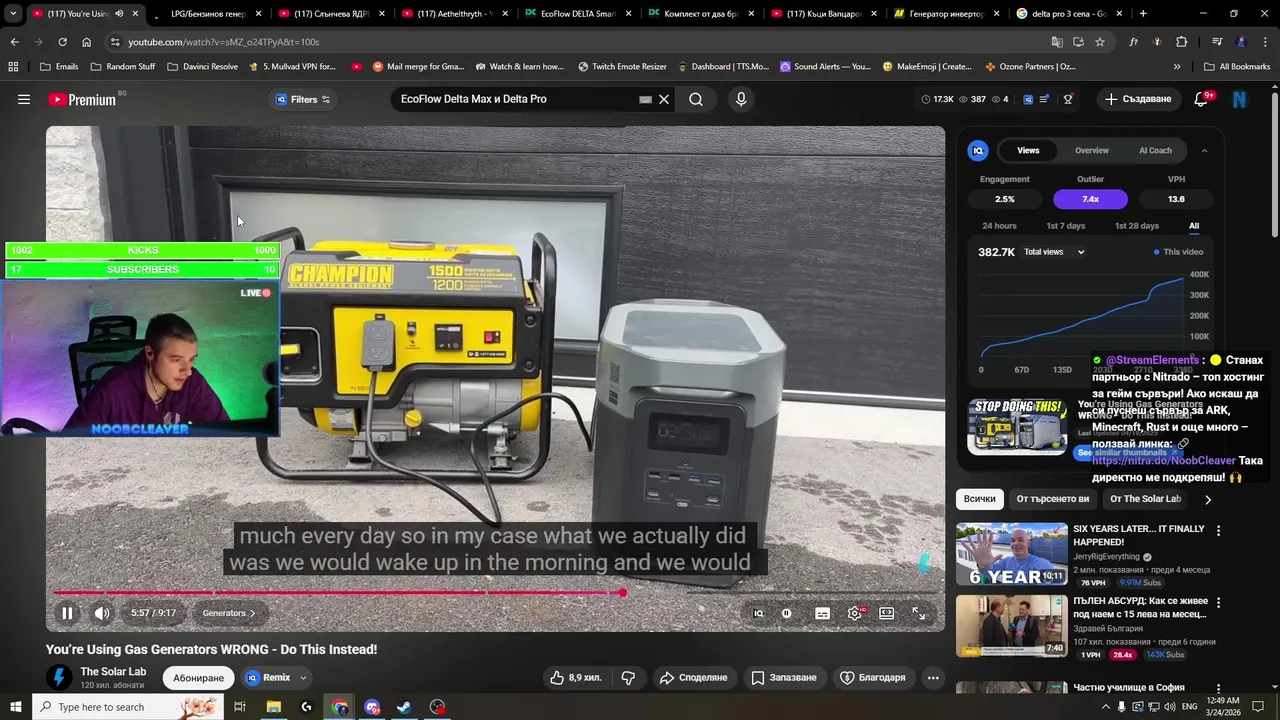This screenshot has width=1280, height=720.
Task: Open The Solar Lab channel link
Action: [113, 671]
